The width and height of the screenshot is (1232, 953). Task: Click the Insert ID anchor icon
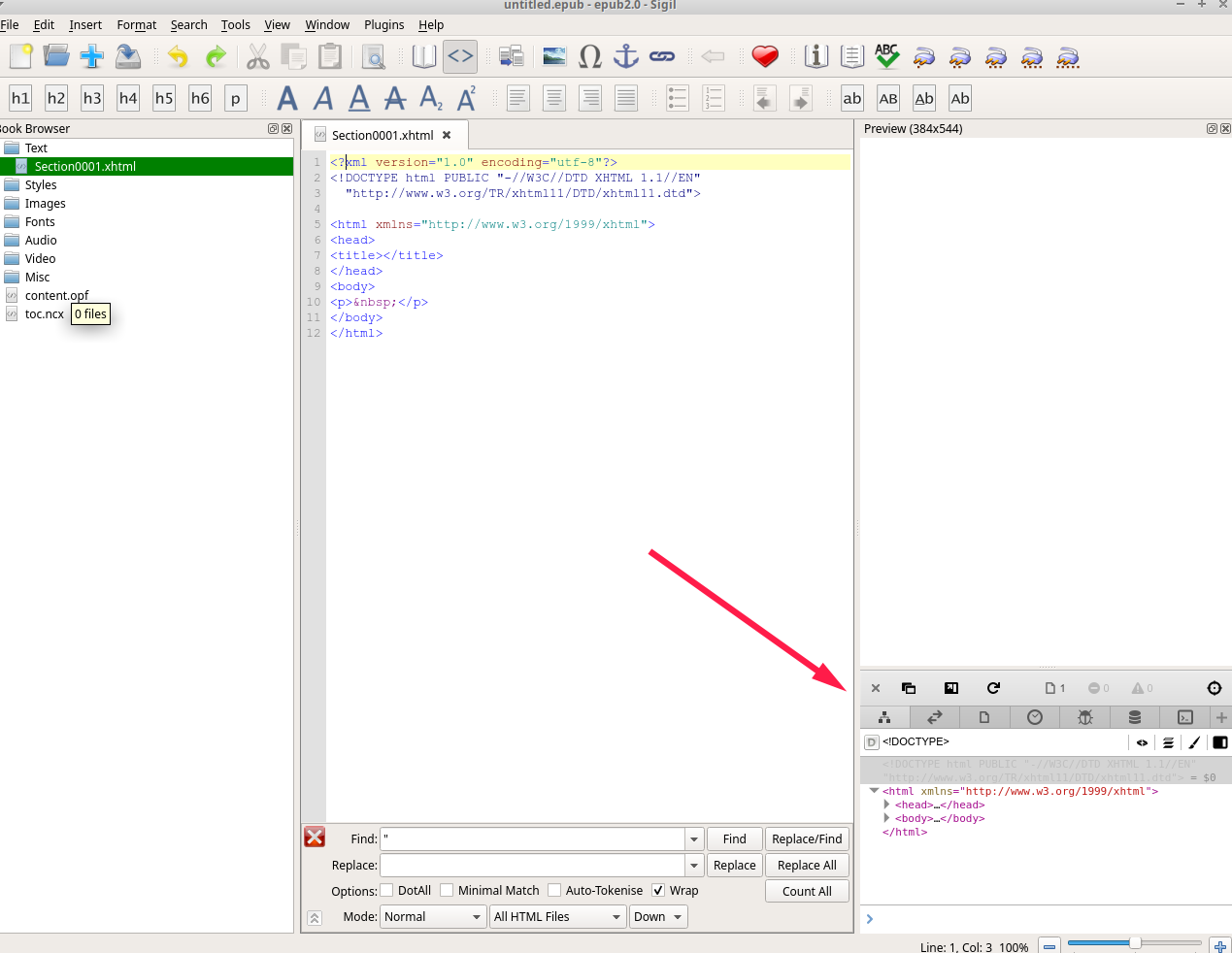point(626,57)
